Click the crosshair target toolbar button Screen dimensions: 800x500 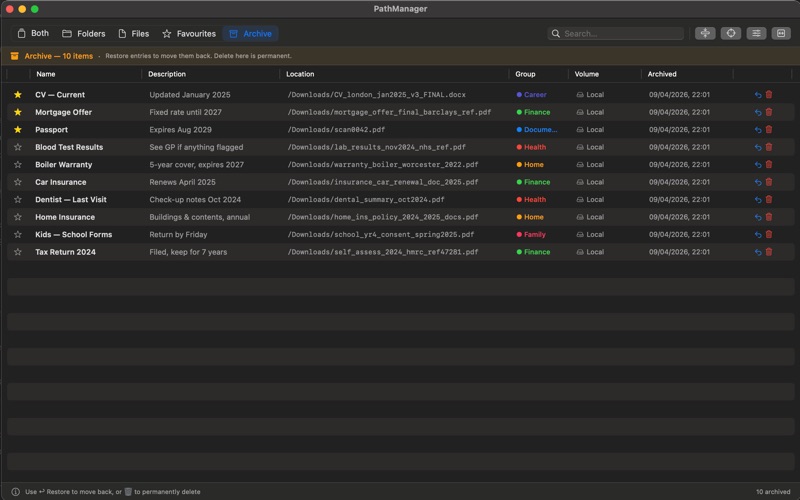coord(731,33)
